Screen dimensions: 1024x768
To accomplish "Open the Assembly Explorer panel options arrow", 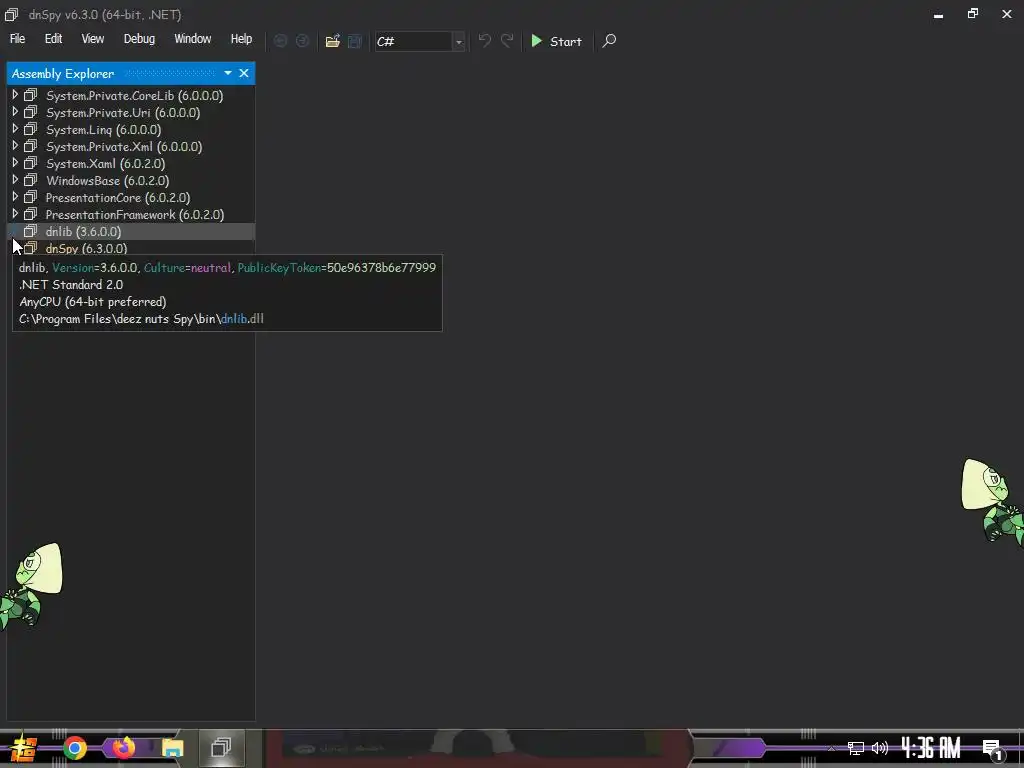I will [x=228, y=73].
